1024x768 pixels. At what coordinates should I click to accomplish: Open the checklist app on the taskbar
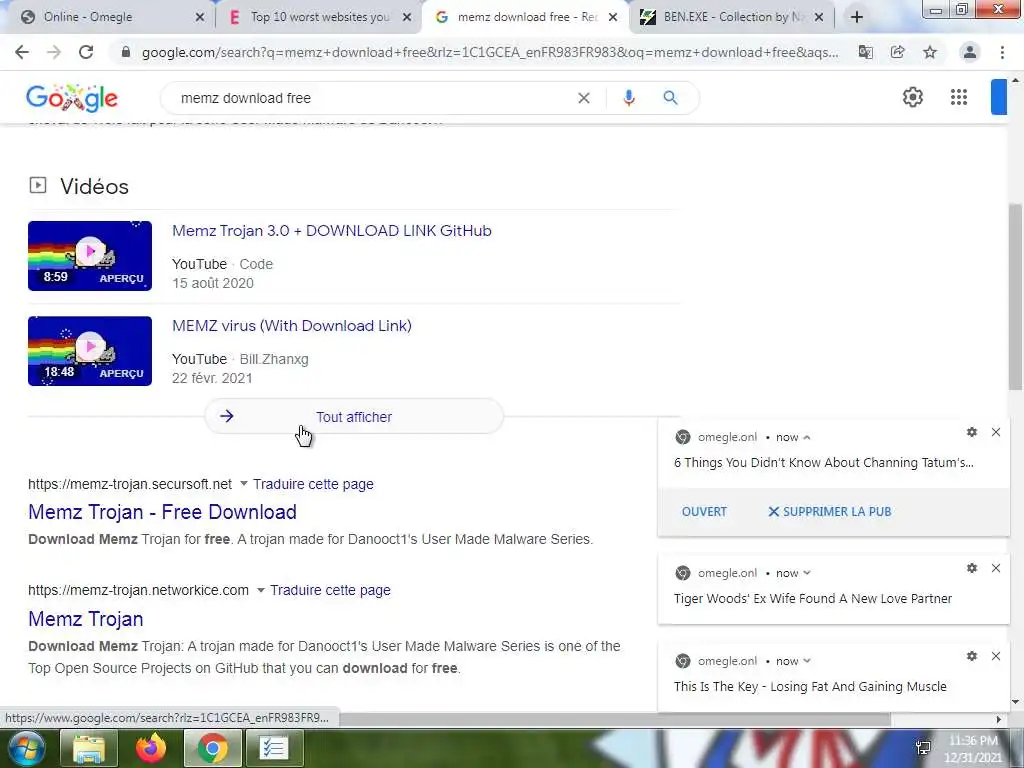click(274, 748)
